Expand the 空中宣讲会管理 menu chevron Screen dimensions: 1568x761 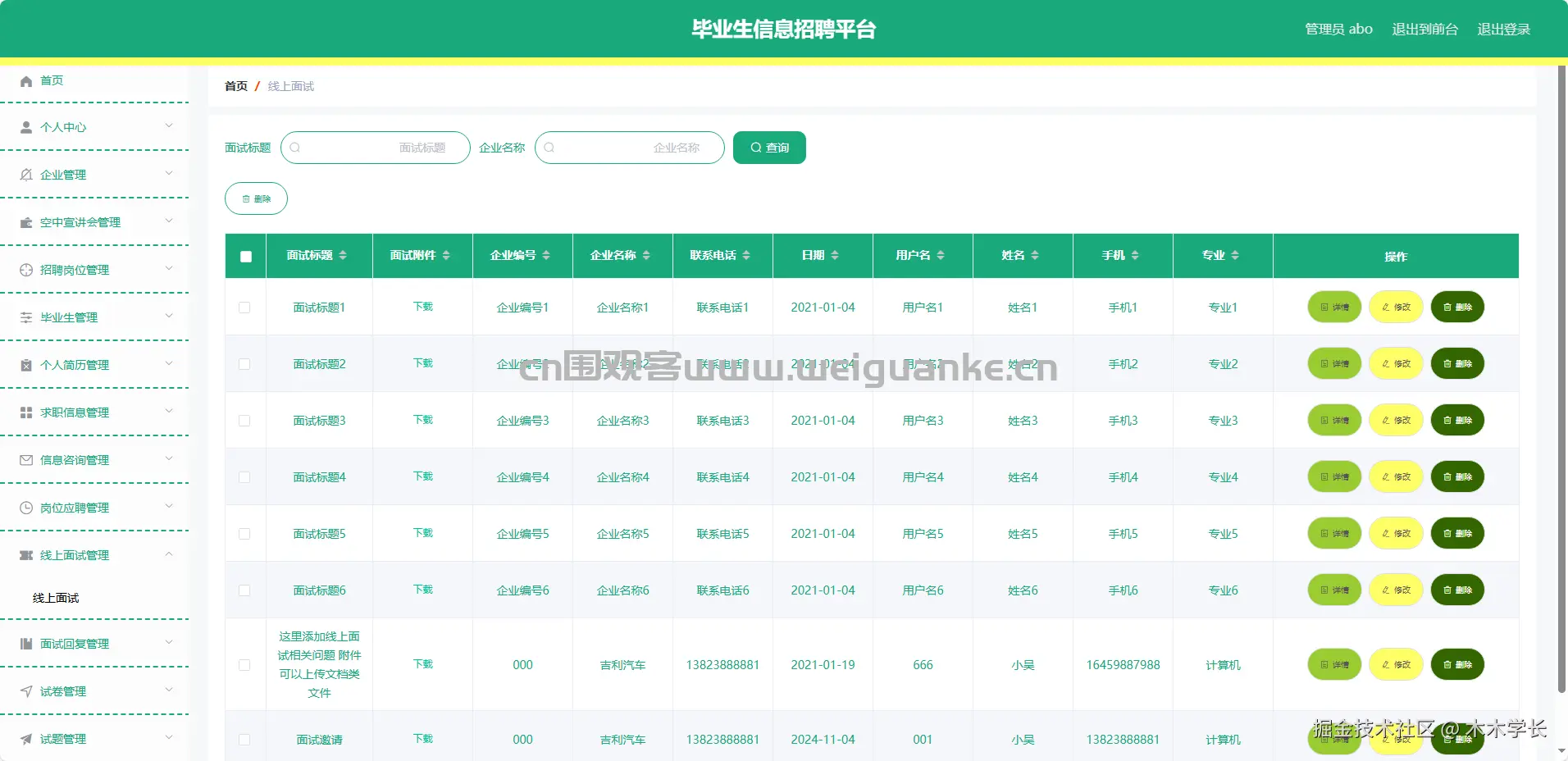pos(169,221)
